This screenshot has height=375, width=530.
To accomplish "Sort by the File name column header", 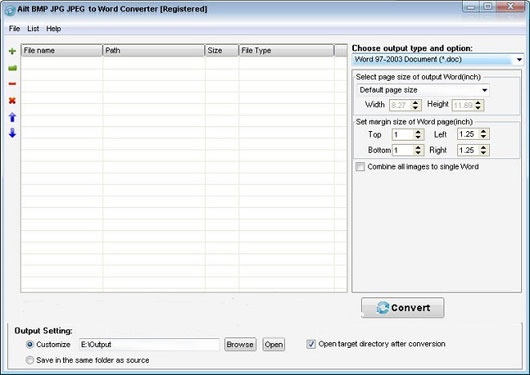I will [62, 50].
